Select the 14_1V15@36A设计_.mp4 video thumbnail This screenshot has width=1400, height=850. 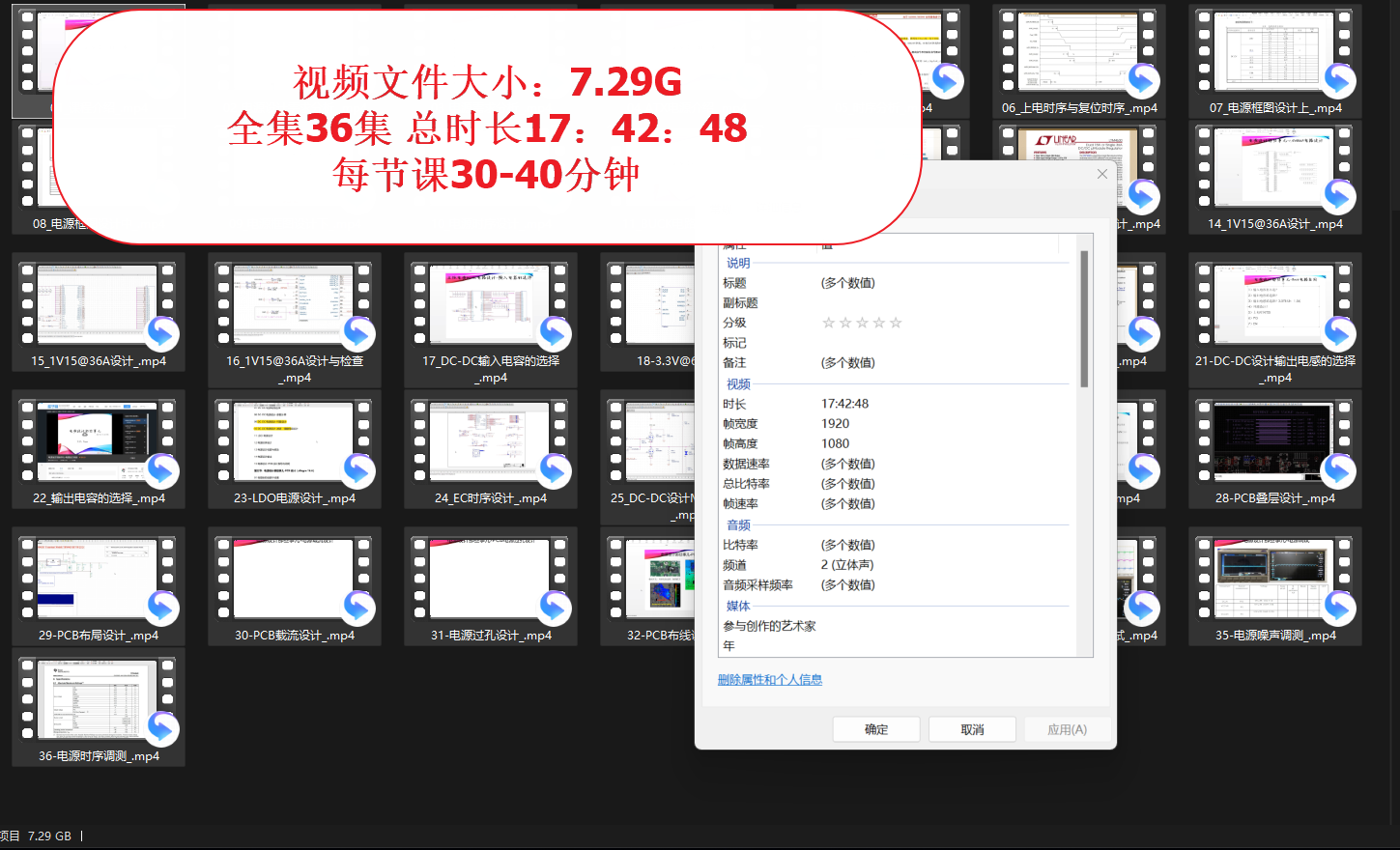pyautogui.click(x=1274, y=169)
